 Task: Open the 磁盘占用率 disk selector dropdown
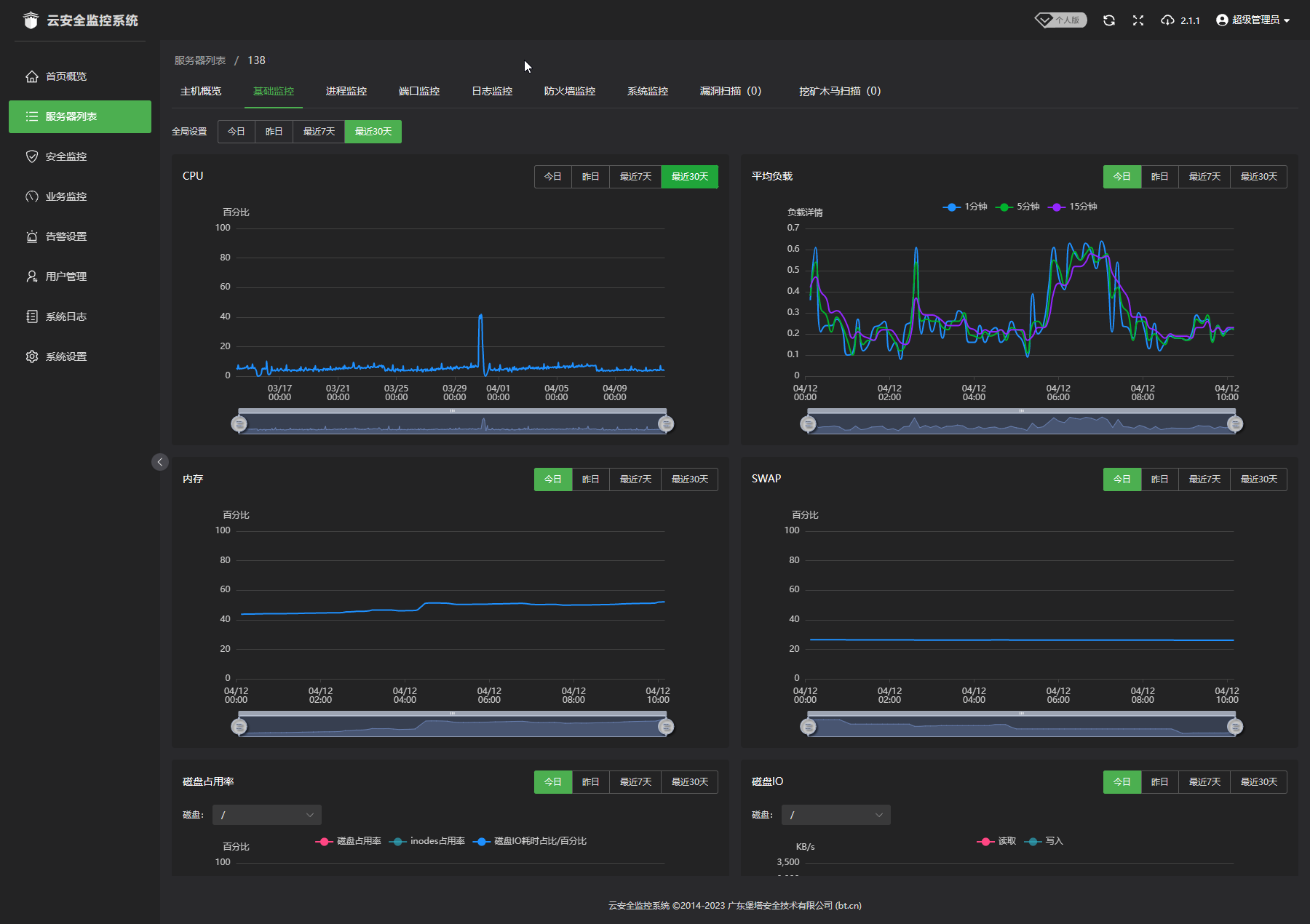(x=266, y=815)
